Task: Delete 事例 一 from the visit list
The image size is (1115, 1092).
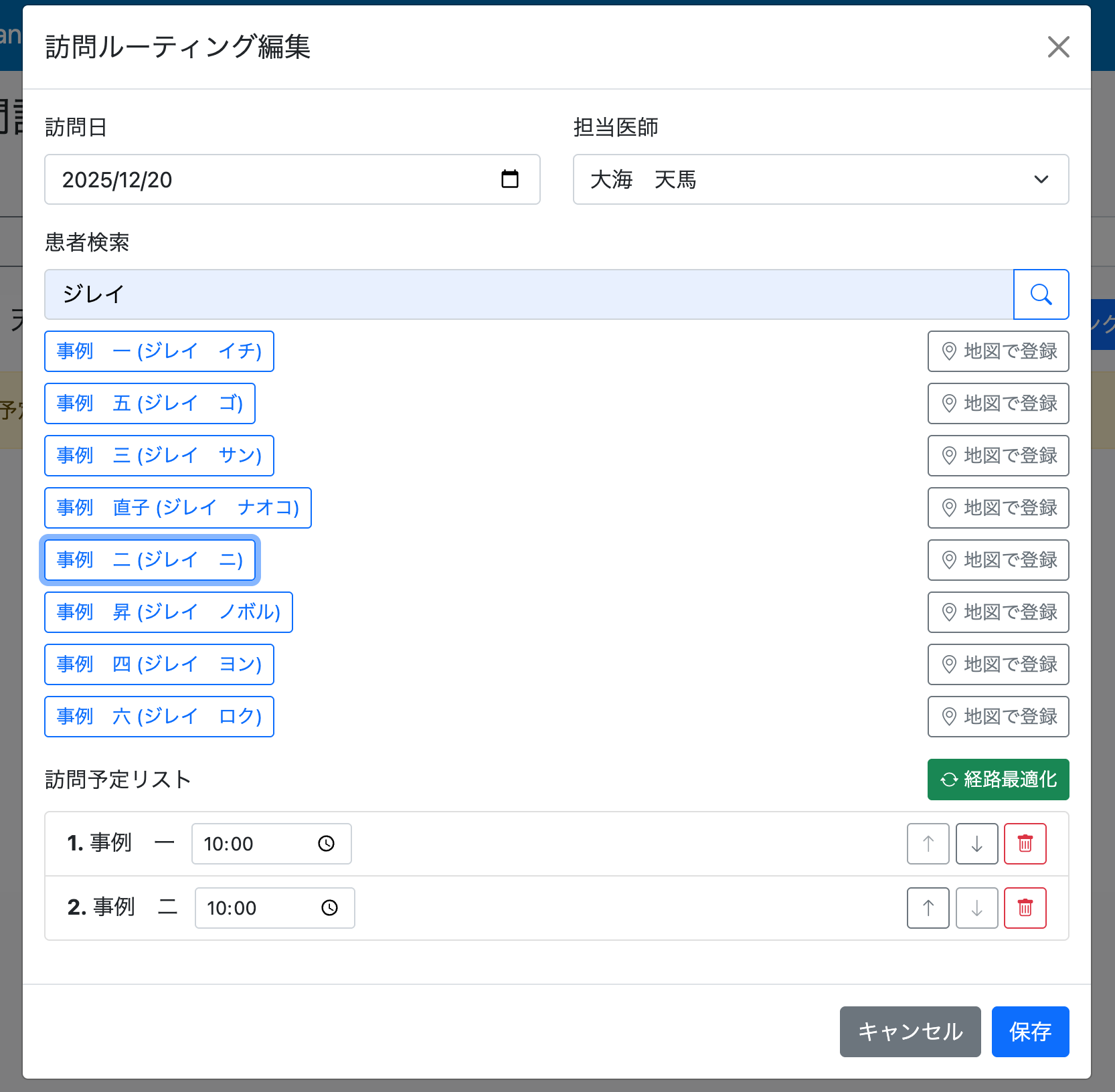Action: pos(1025,844)
